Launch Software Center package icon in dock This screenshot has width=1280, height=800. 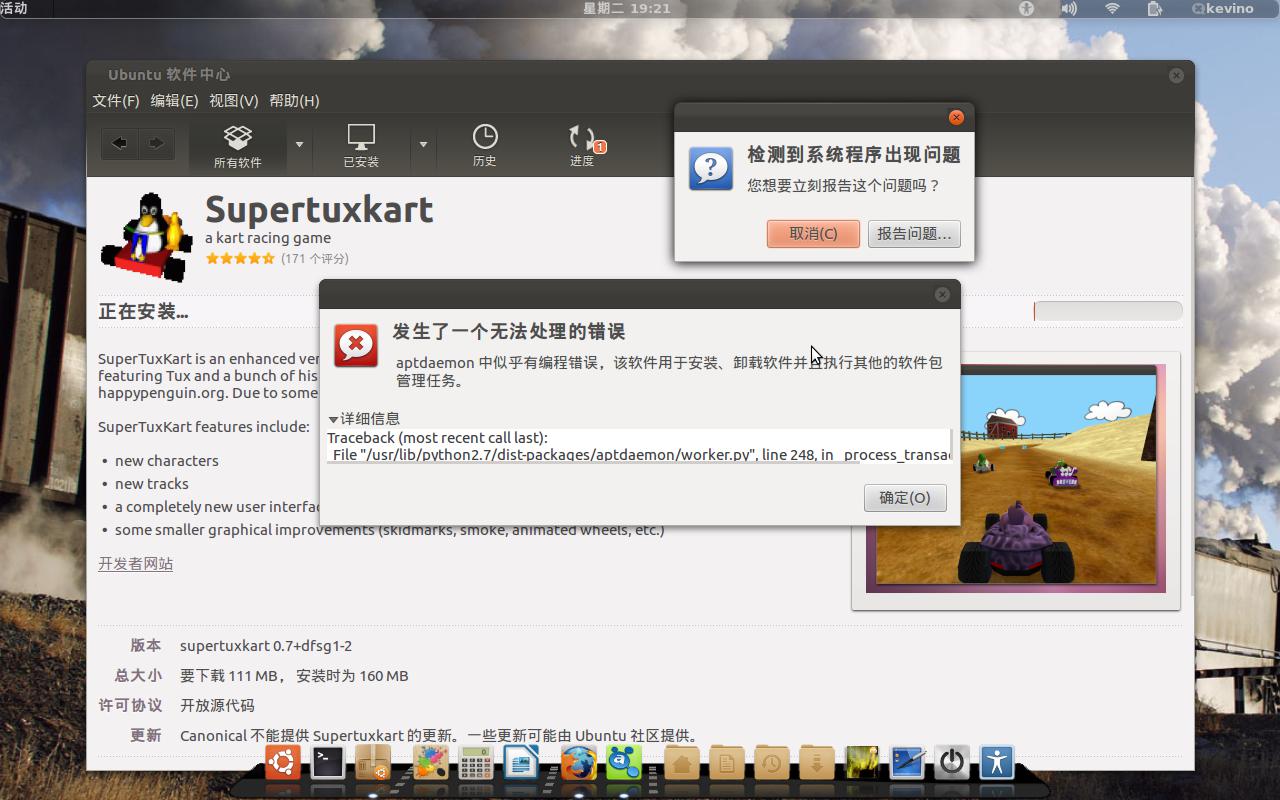pos(373,763)
